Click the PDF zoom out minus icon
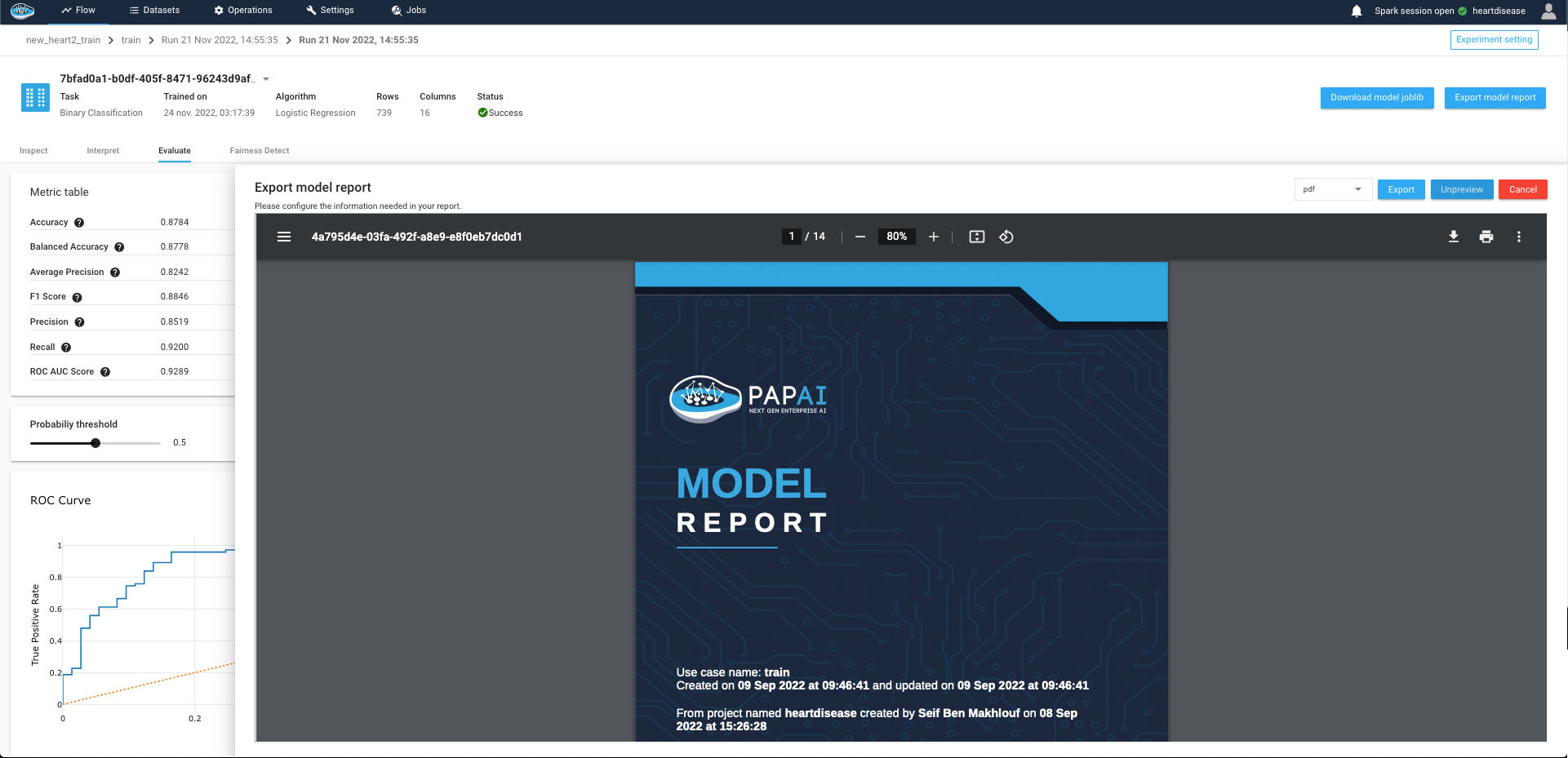 tap(860, 237)
